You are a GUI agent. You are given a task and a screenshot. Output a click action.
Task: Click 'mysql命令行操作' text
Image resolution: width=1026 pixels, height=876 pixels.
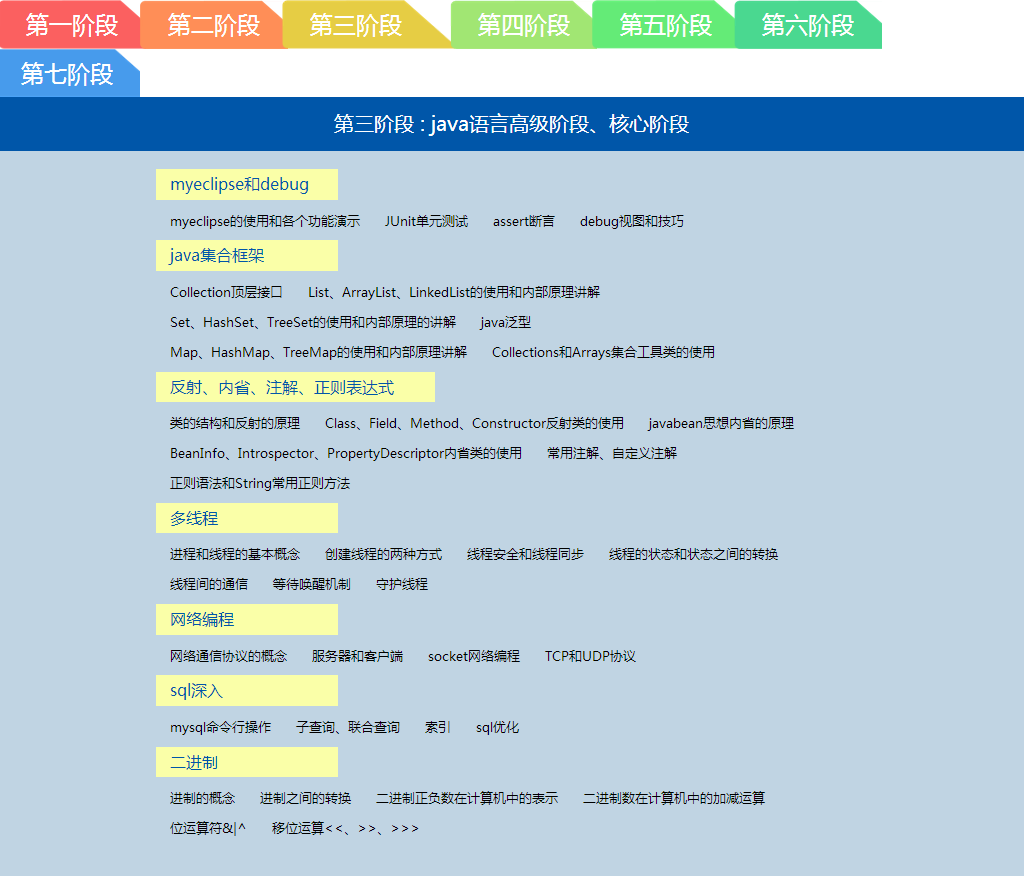click(221, 727)
